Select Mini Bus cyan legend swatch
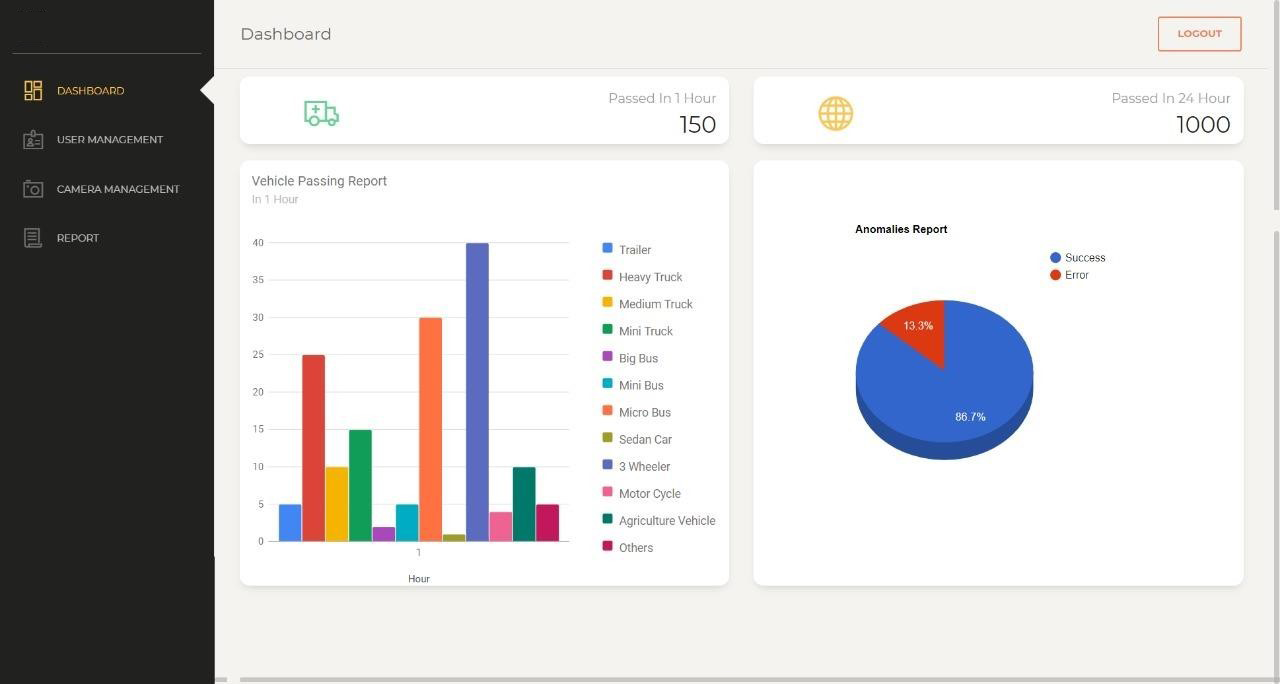The image size is (1280, 684). (607, 383)
